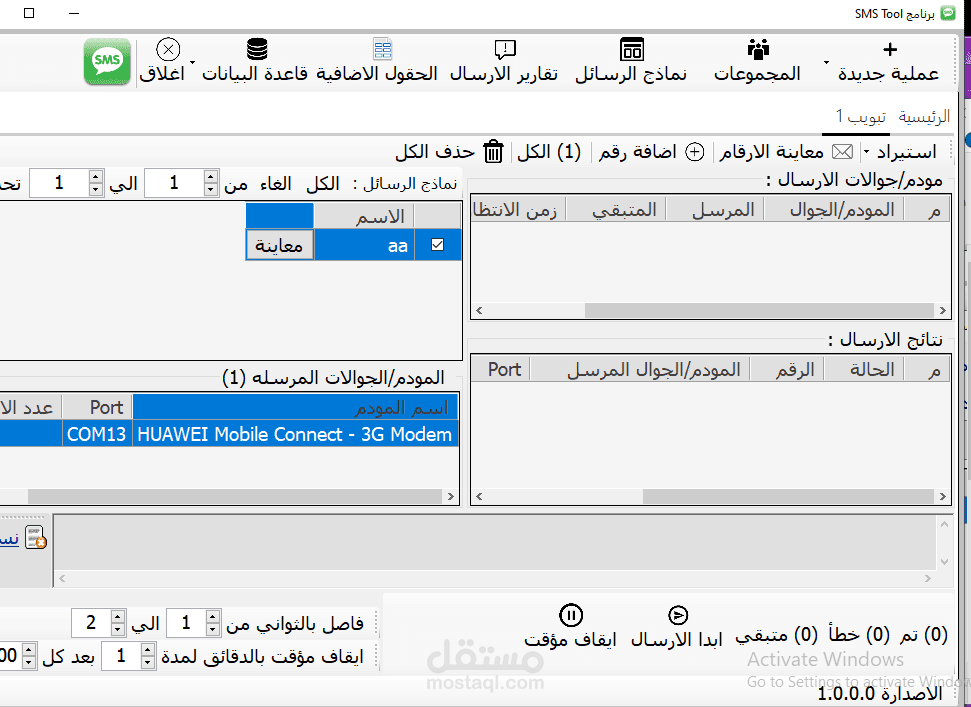Screen dimensions: 971x707
Task: Decrease ايقاف مؤقت بالدقائق spinner
Action: tap(147, 662)
